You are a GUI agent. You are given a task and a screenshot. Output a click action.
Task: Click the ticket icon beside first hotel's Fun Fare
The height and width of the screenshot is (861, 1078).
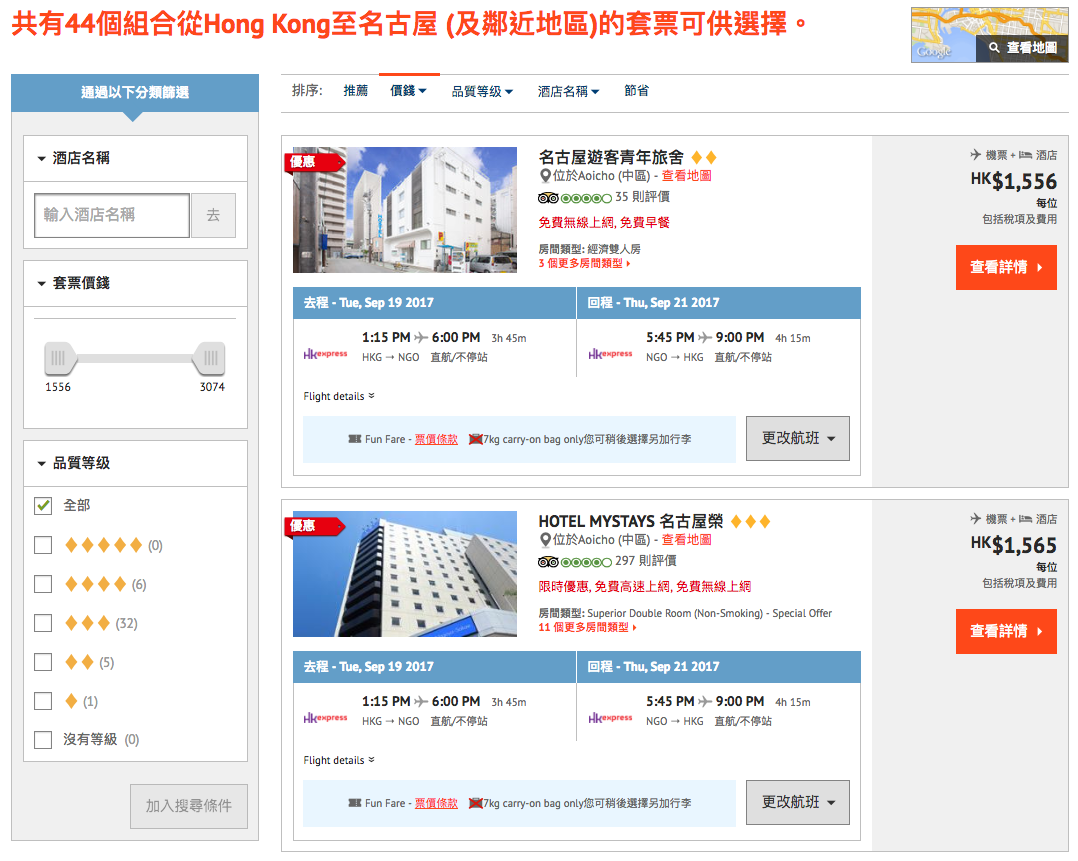pyautogui.click(x=355, y=439)
